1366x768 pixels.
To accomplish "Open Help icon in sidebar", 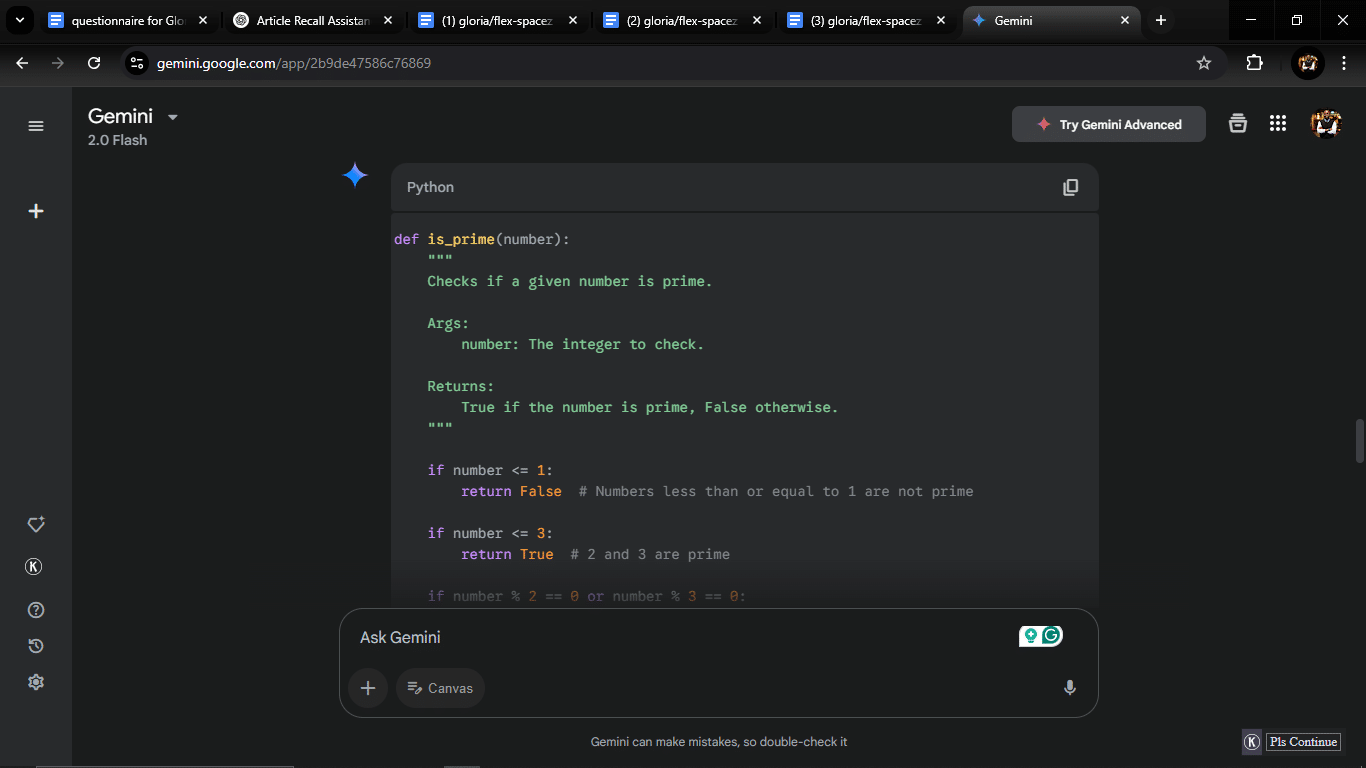I will tap(36, 610).
